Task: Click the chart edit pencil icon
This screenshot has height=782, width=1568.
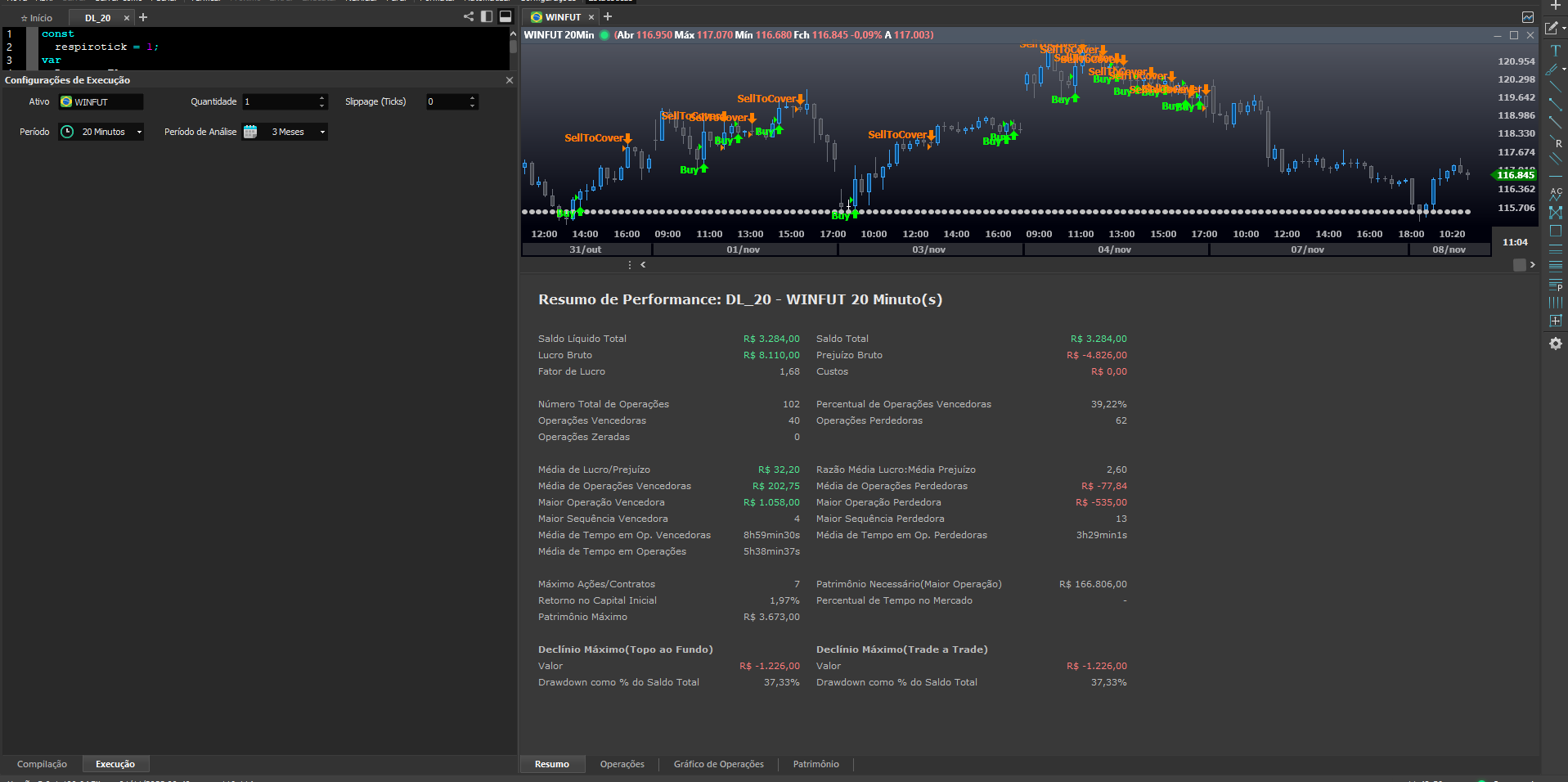Action: click(x=1552, y=29)
